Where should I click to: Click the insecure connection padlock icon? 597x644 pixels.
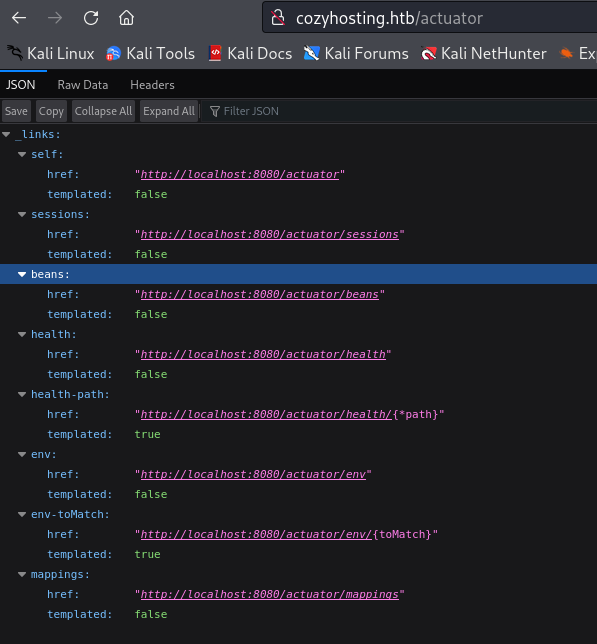point(278,18)
